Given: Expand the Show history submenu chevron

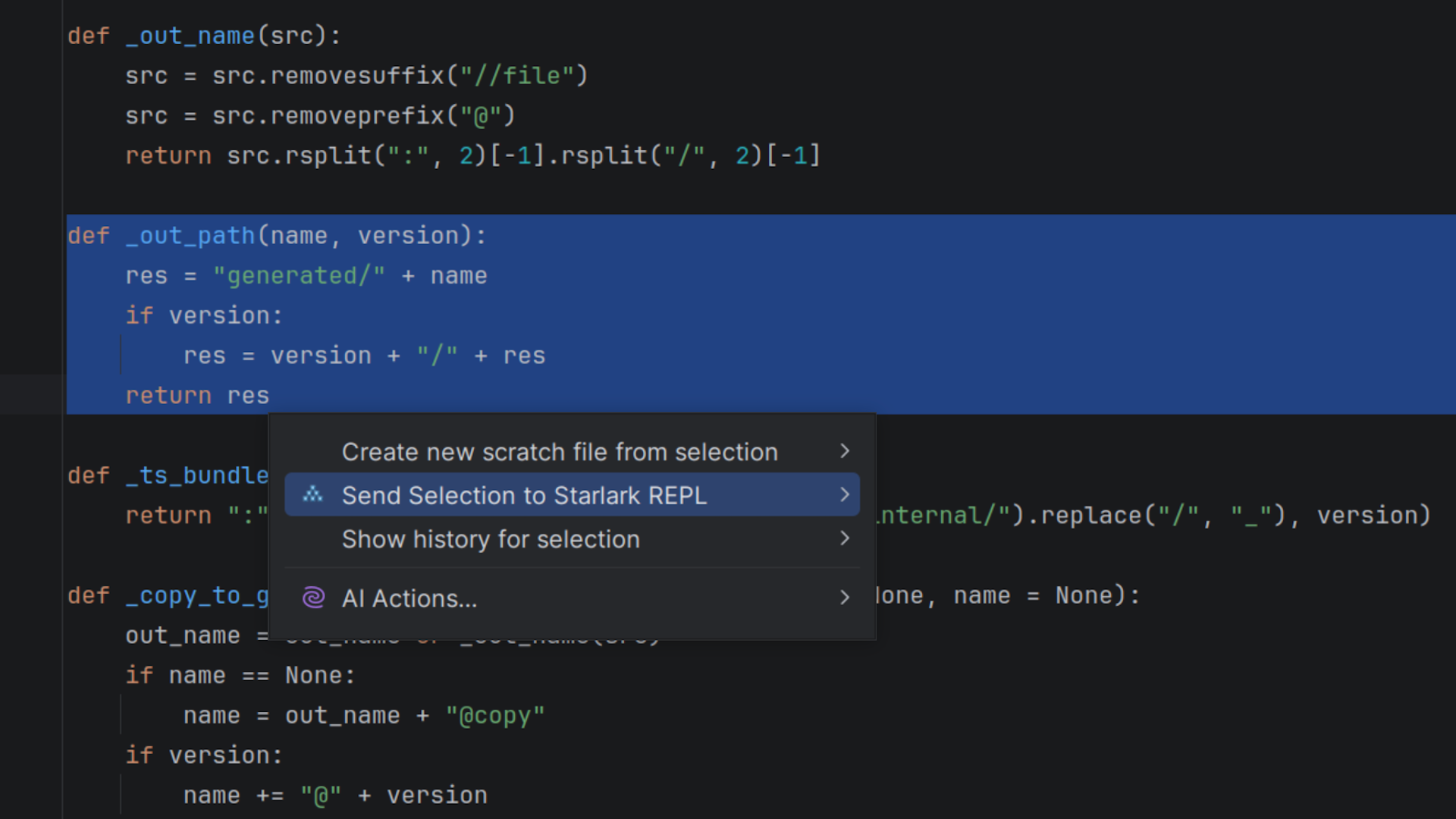Looking at the screenshot, I should (845, 538).
